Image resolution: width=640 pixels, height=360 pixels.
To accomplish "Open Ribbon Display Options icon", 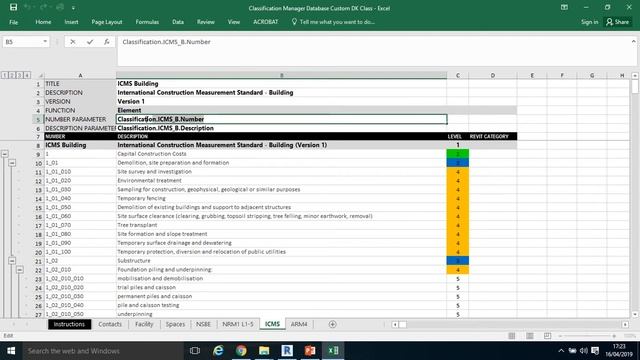I will pos(564,7).
